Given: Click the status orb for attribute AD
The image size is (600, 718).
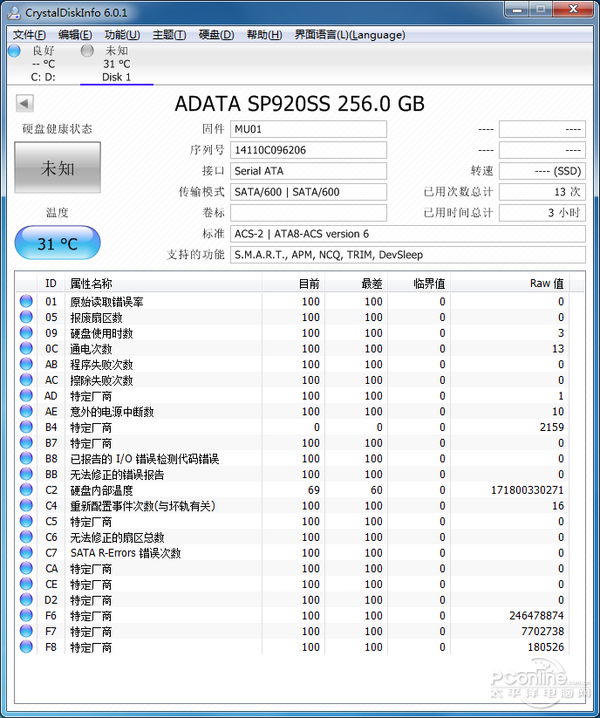Looking at the screenshot, I should pyautogui.click(x=26, y=396).
